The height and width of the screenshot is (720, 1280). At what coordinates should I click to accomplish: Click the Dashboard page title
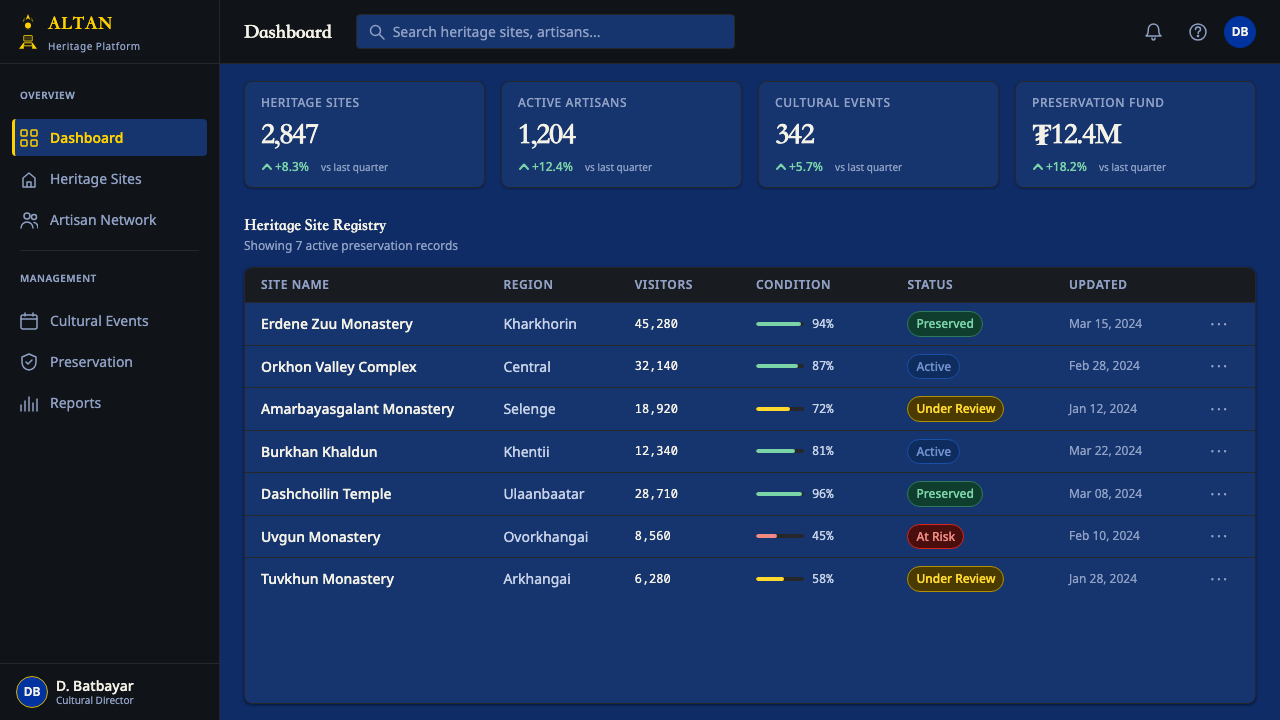pyautogui.click(x=288, y=32)
